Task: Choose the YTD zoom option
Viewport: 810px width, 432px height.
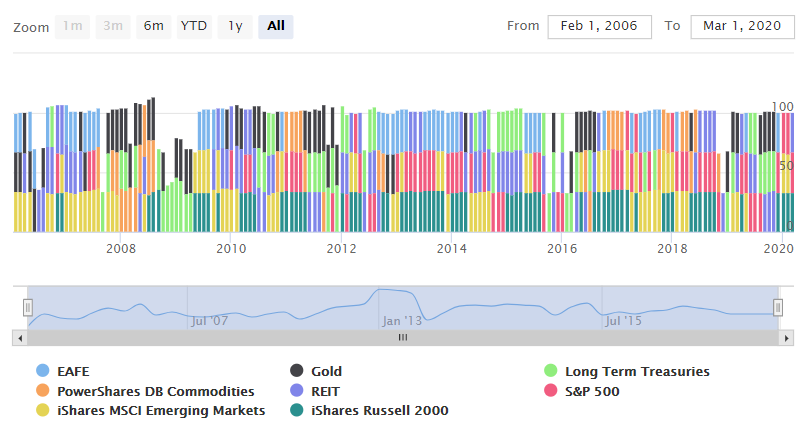Action: (x=194, y=26)
